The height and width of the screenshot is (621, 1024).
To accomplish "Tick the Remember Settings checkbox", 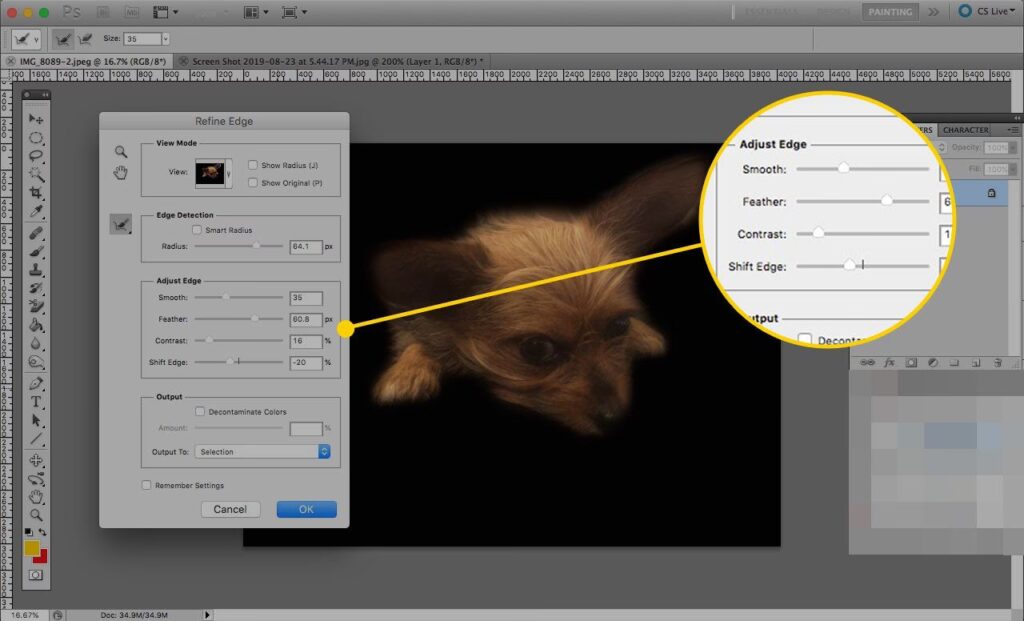I will pyautogui.click(x=147, y=485).
